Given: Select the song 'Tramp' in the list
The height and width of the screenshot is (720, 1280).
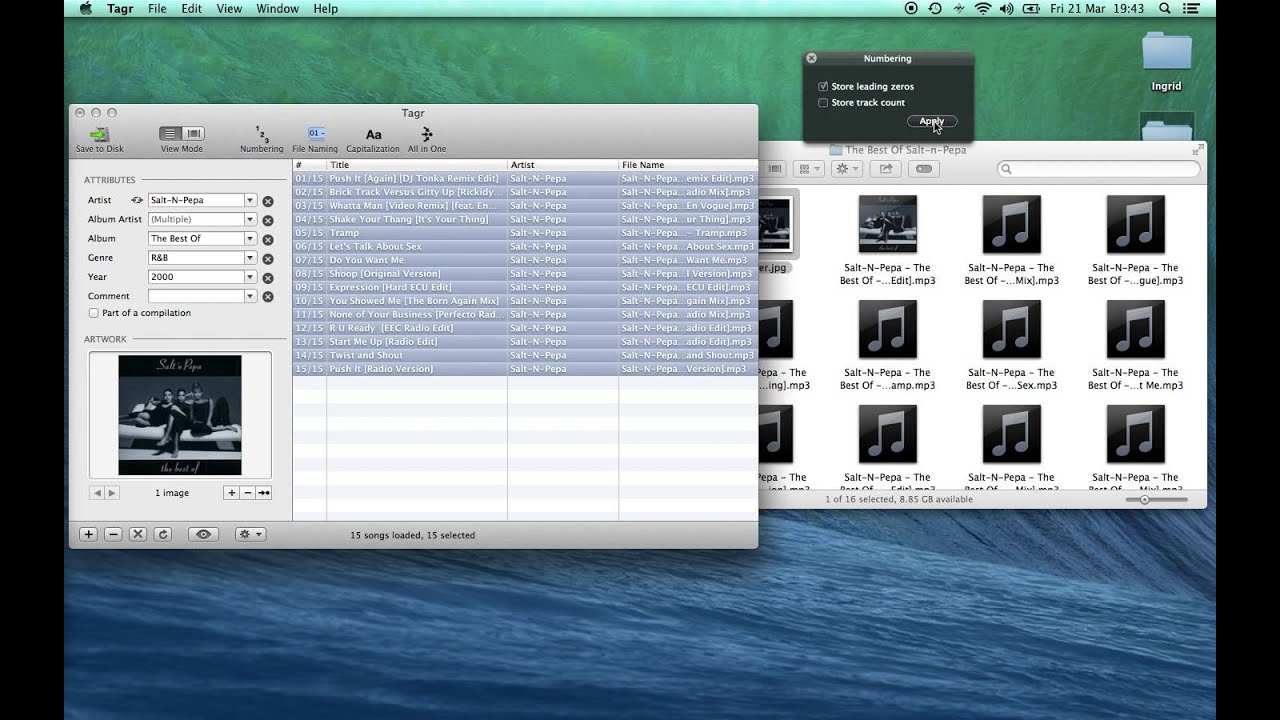Looking at the screenshot, I should (x=525, y=233).
